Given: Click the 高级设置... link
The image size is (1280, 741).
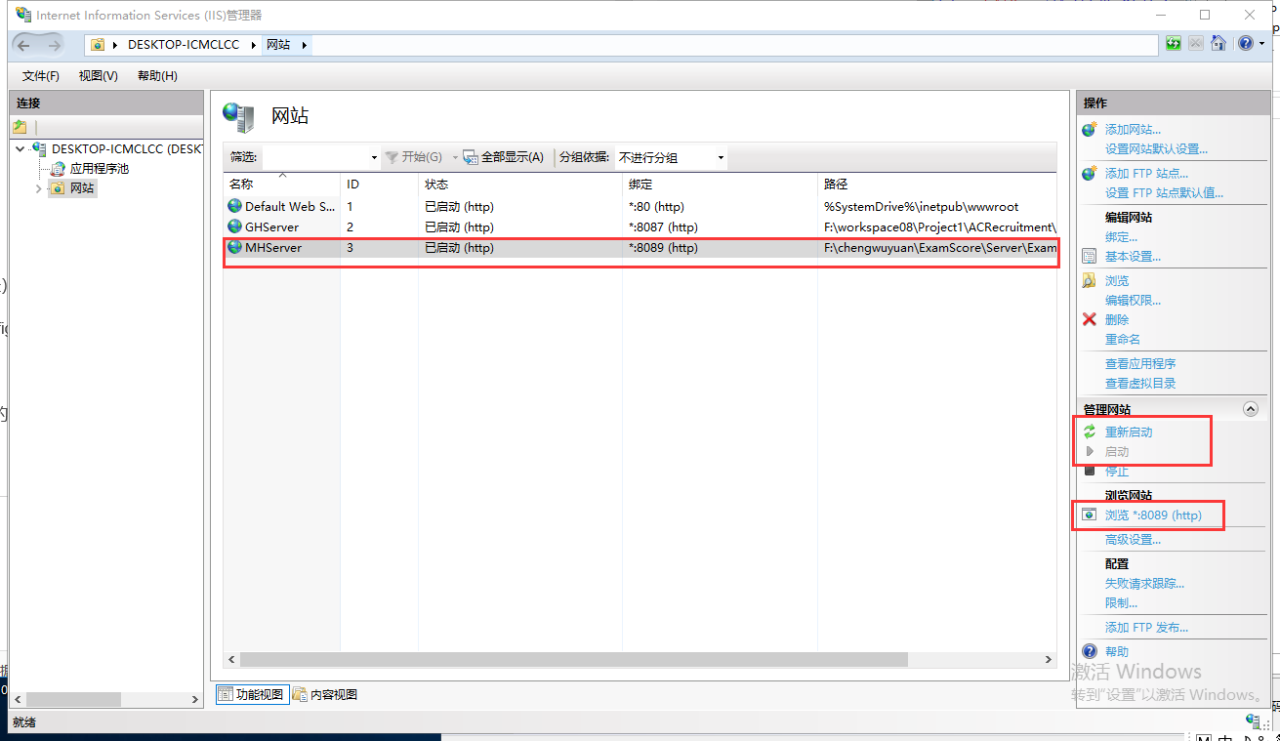Looking at the screenshot, I should (x=1133, y=540).
